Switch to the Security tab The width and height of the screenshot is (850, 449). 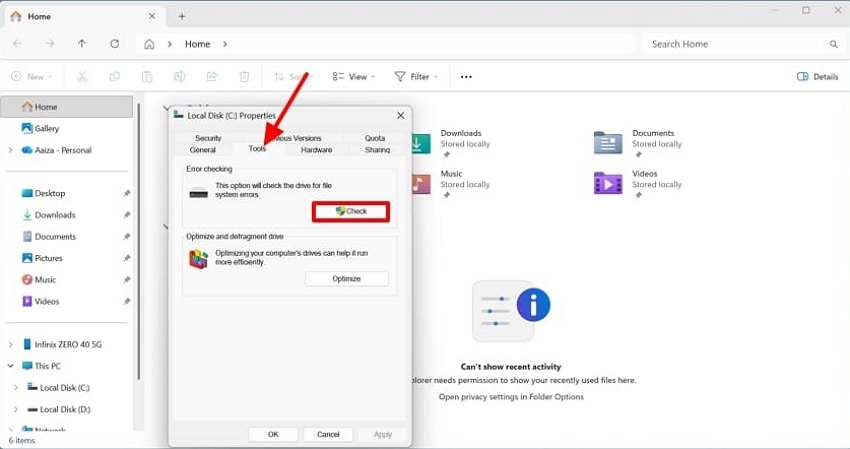[208, 138]
